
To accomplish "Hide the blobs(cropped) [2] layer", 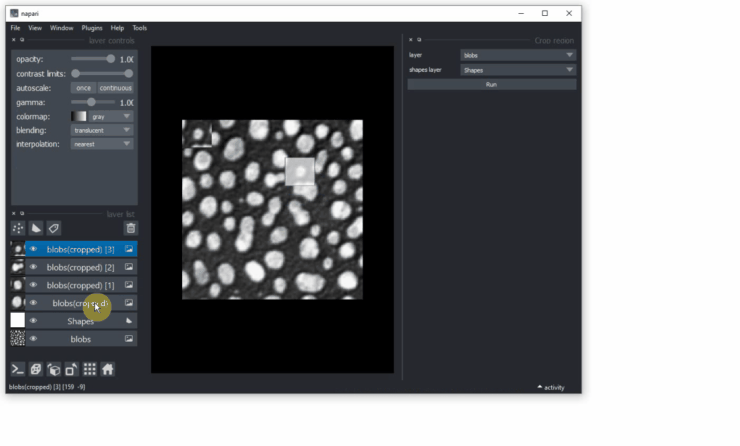I will [33, 267].
